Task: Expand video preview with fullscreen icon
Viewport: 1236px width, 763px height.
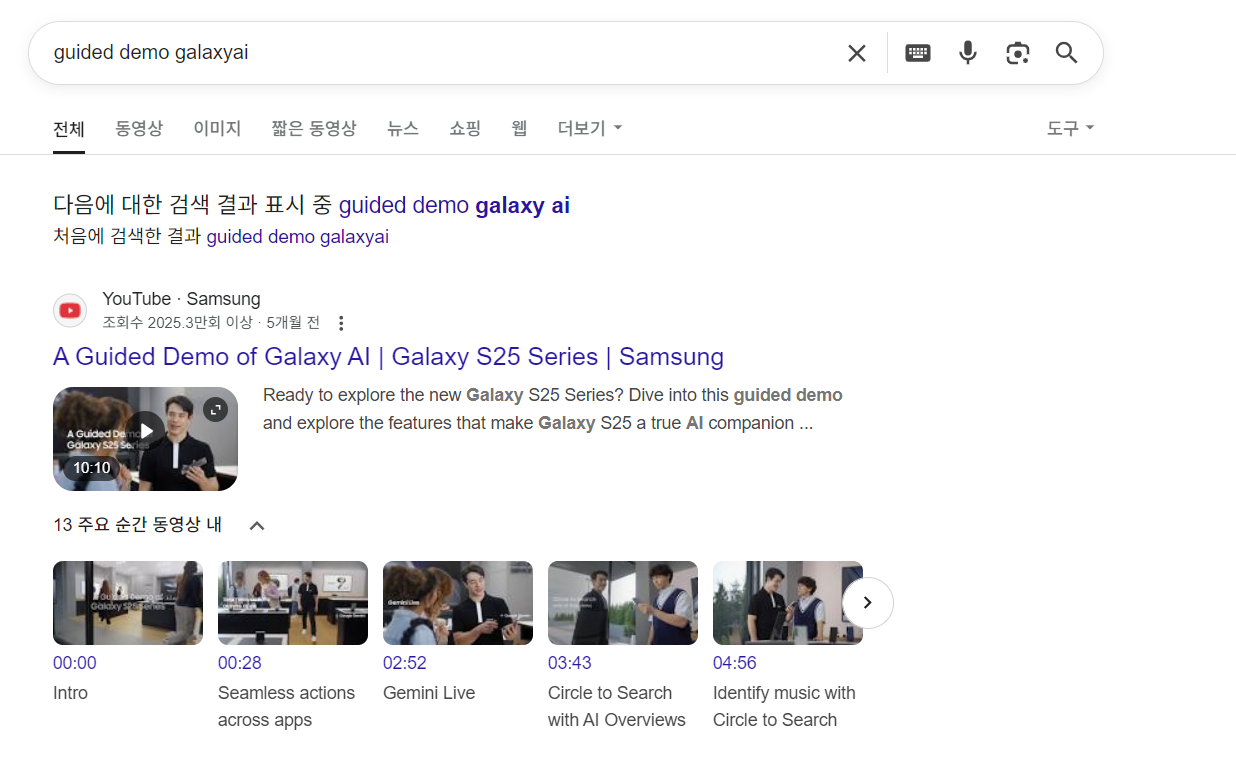Action: pyautogui.click(x=215, y=409)
